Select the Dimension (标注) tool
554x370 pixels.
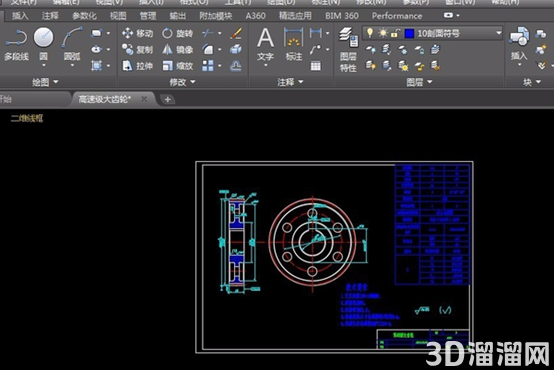[294, 45]
